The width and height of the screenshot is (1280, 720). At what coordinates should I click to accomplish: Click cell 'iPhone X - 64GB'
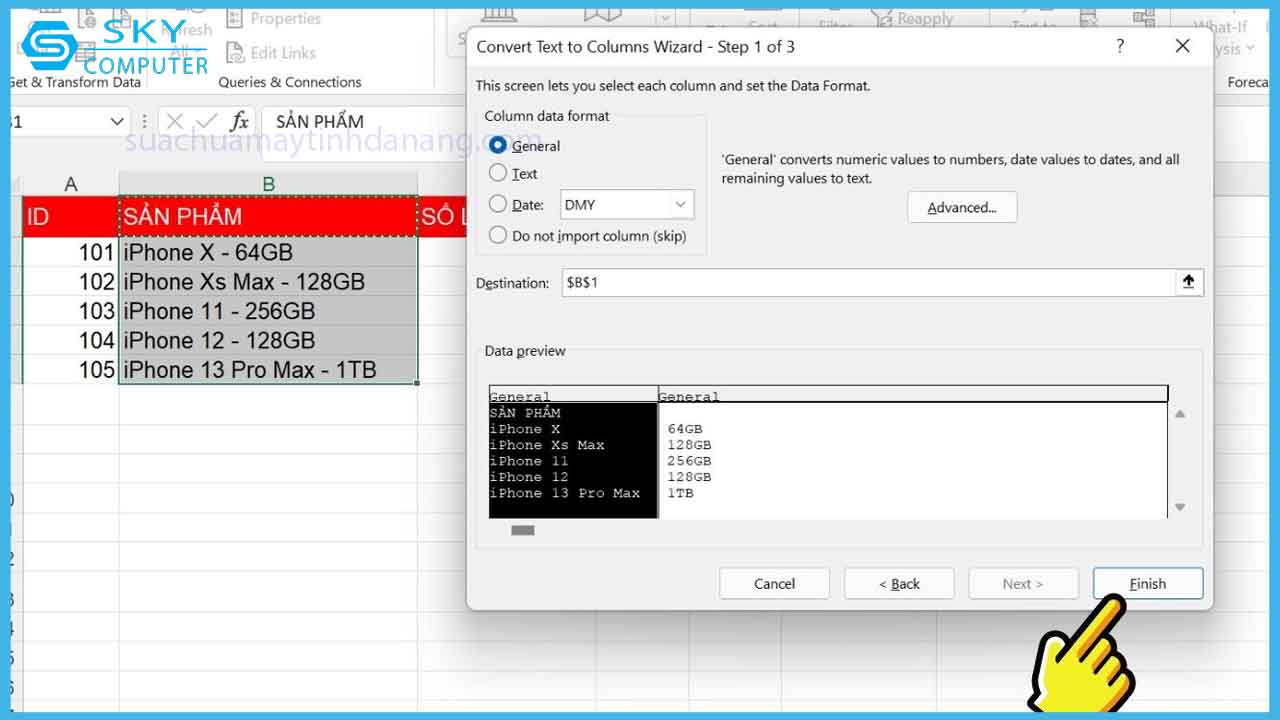(268, 252)
